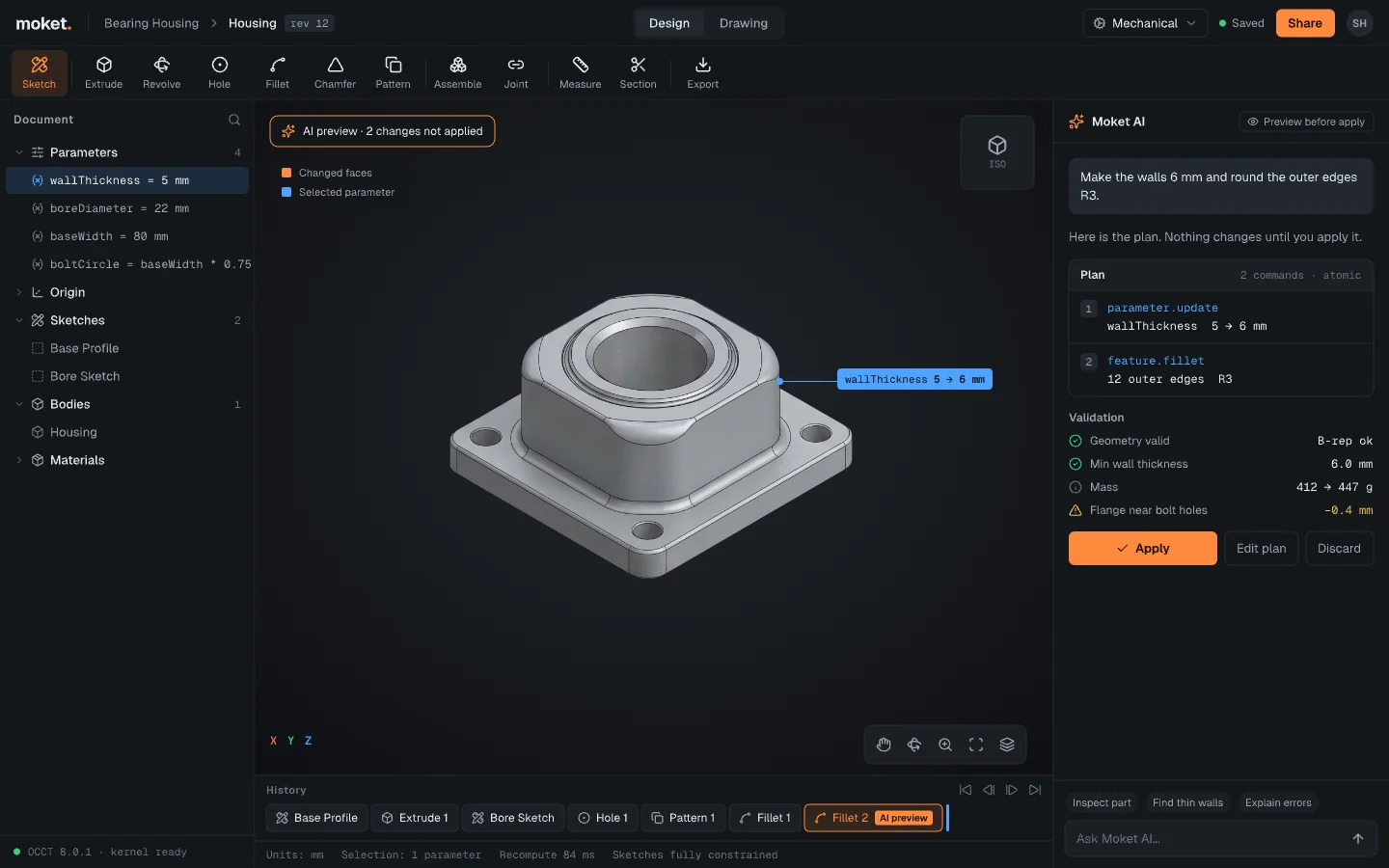Select the Extrude tool
This screenshot has width=1389, height=868.
click(x=103, y=73)
